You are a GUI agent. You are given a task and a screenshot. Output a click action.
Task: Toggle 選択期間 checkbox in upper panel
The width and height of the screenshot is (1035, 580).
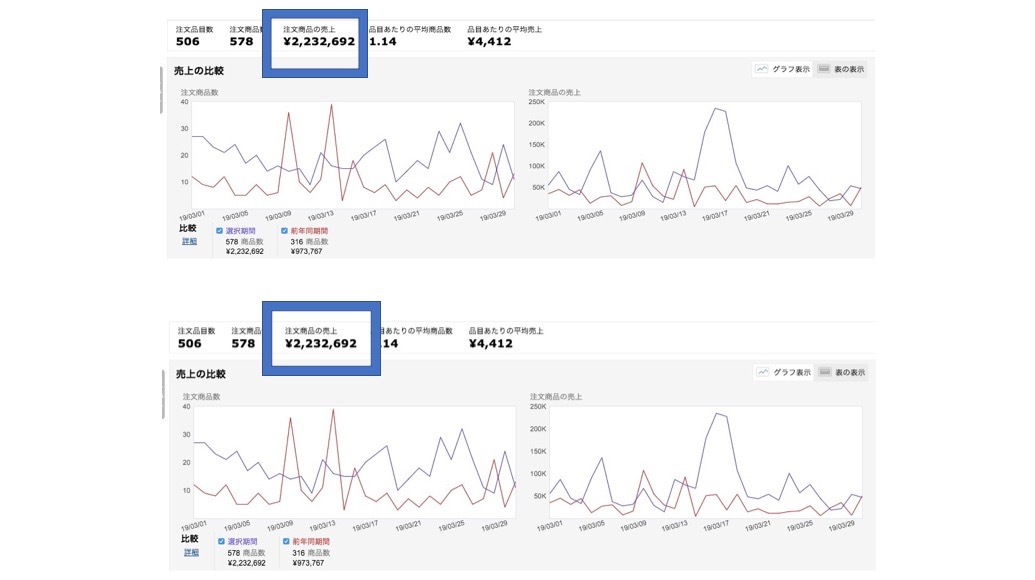coord(219,230)
